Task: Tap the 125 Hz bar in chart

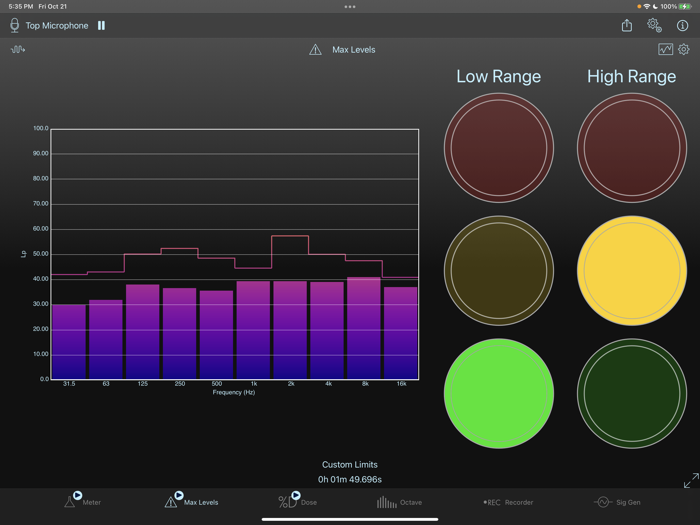Action: [143, 332]
